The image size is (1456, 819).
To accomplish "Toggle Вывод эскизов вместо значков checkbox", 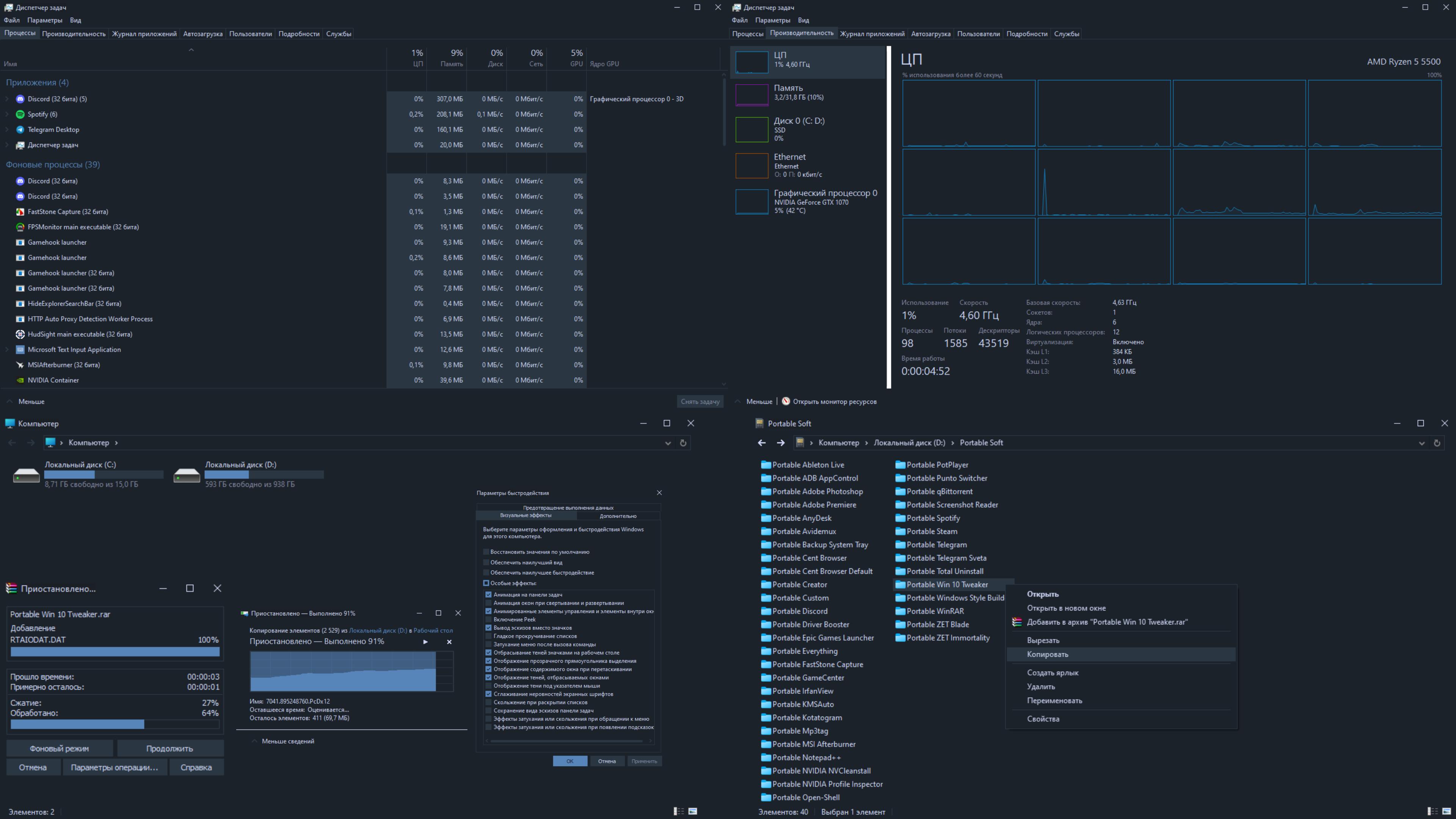I will tap(488, 628).
